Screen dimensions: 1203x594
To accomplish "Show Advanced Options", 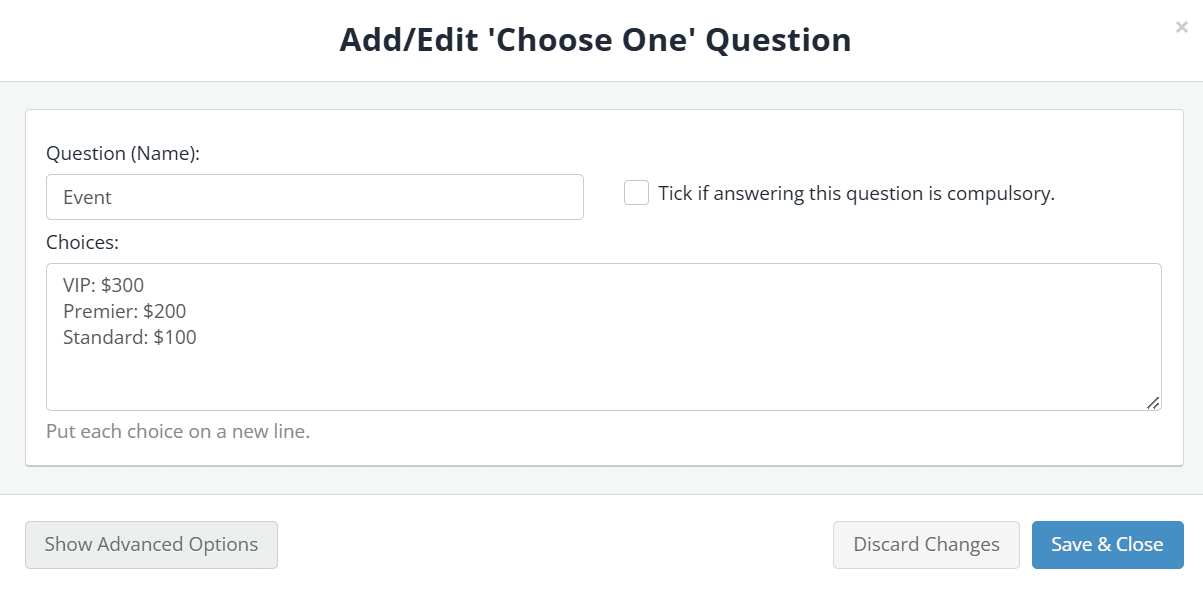I will 151,545.
